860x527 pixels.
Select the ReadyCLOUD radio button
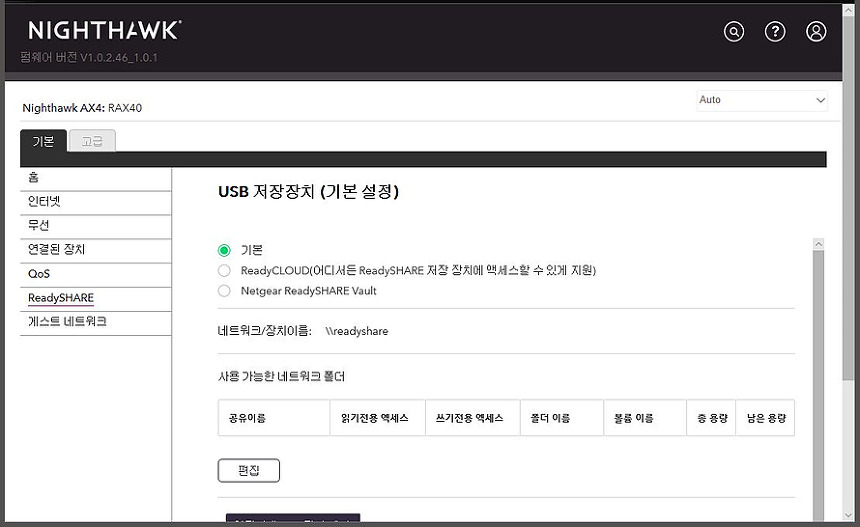[x=224, y=270]
